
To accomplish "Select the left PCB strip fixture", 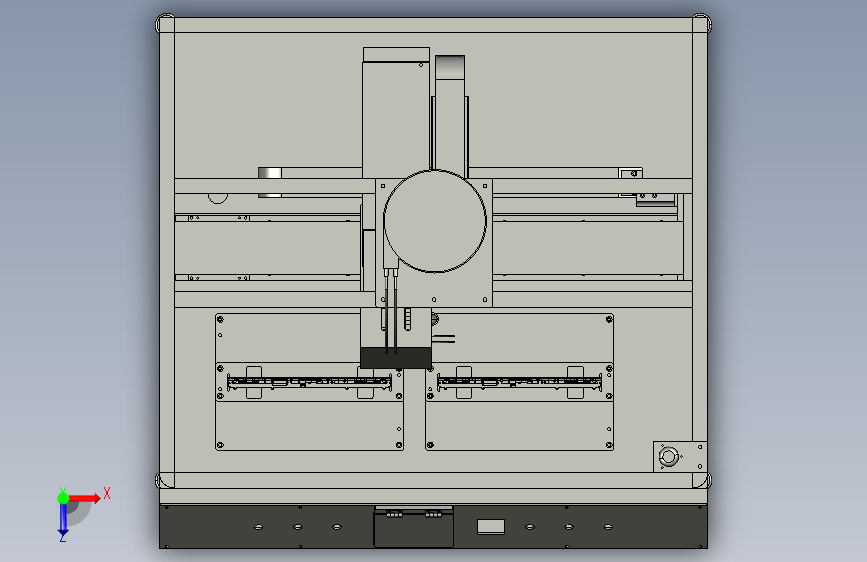I will [310, 382].
